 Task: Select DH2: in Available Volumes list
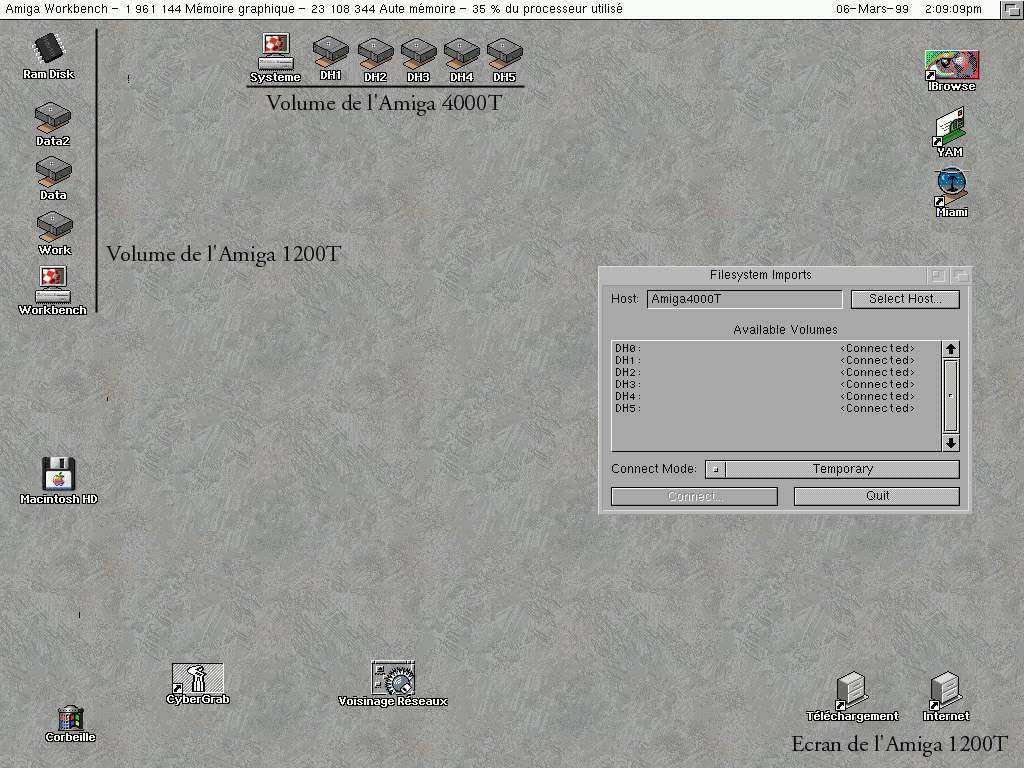point(776,372)
